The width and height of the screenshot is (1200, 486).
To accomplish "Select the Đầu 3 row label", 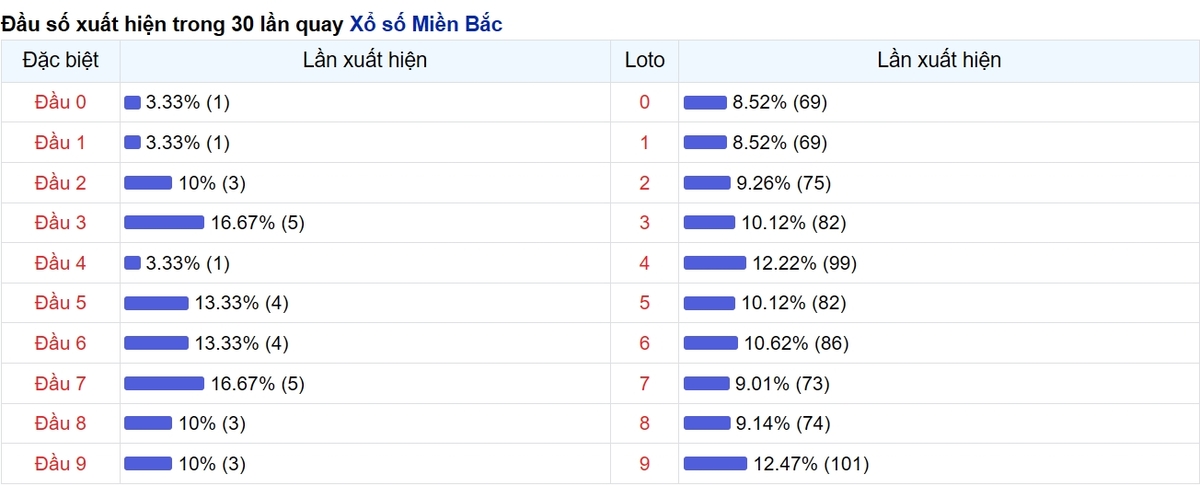I will (60, 223).
